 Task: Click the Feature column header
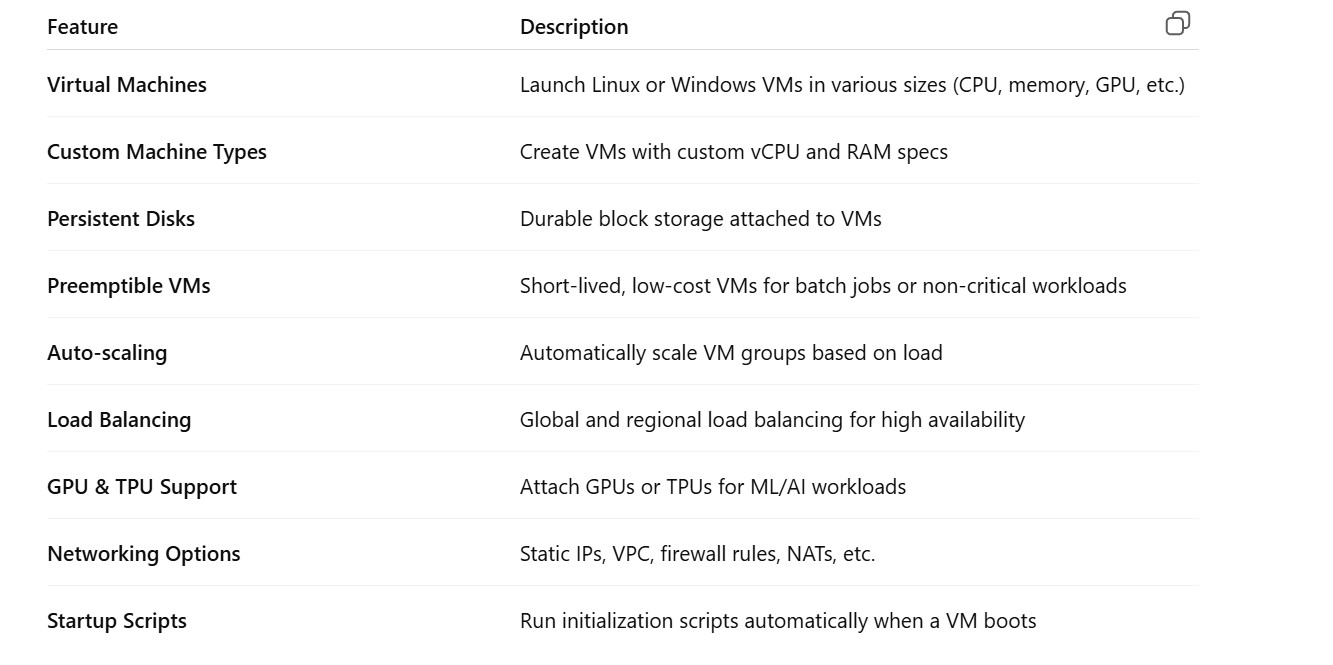(82, 27)
